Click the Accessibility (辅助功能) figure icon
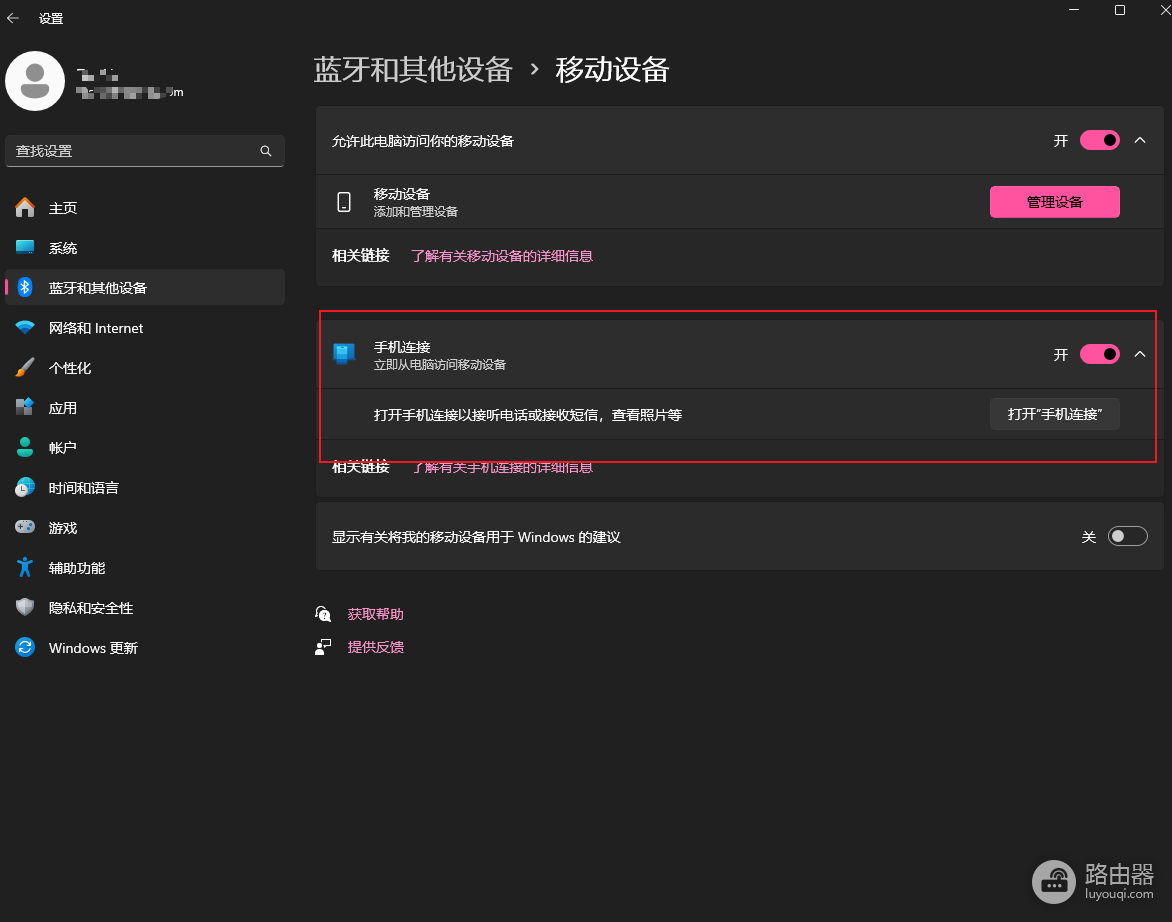Image resolution: width=1172 pixels, height=922 pixels. click(x=25, y=567)
